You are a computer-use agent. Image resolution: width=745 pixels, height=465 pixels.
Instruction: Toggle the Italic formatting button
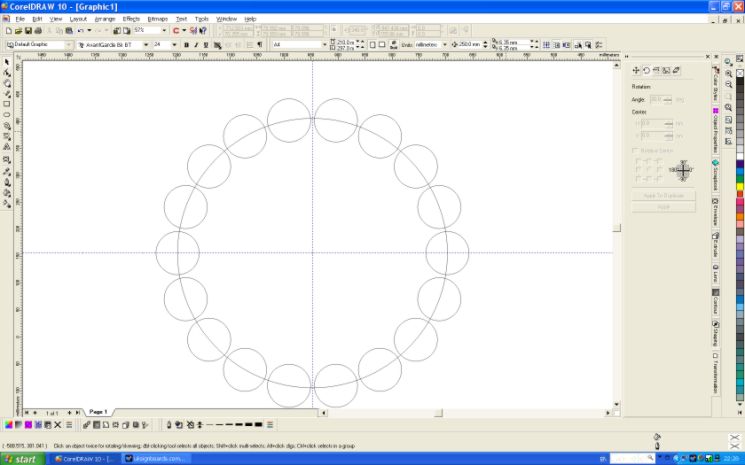(x=196, y=45)
